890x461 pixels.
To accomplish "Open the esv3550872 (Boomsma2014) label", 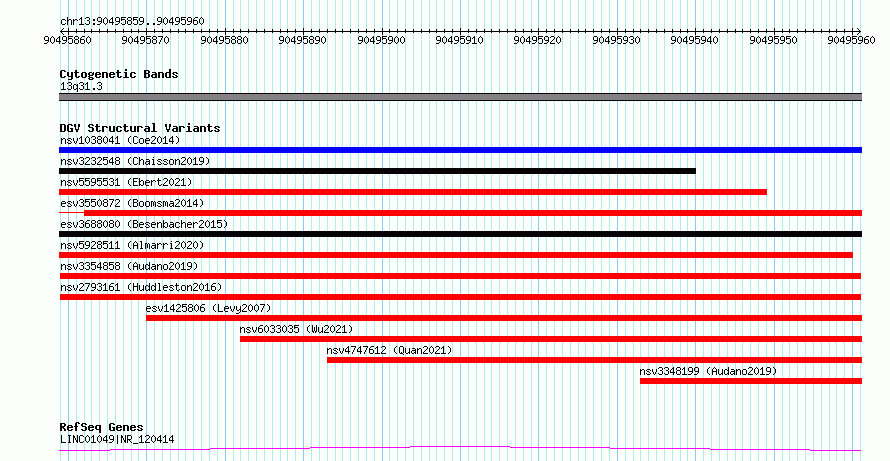I will pyautogui.click(x=132, y=203).
